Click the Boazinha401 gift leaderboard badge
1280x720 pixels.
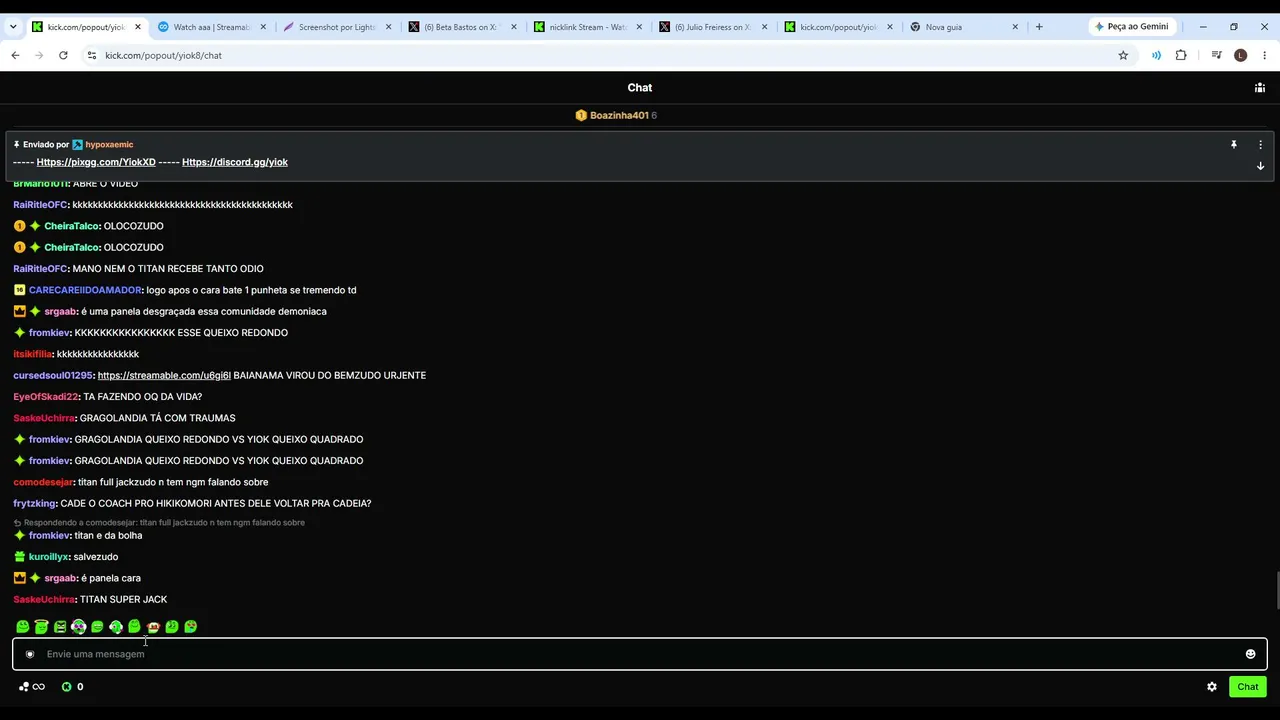[x=616, y=115]
